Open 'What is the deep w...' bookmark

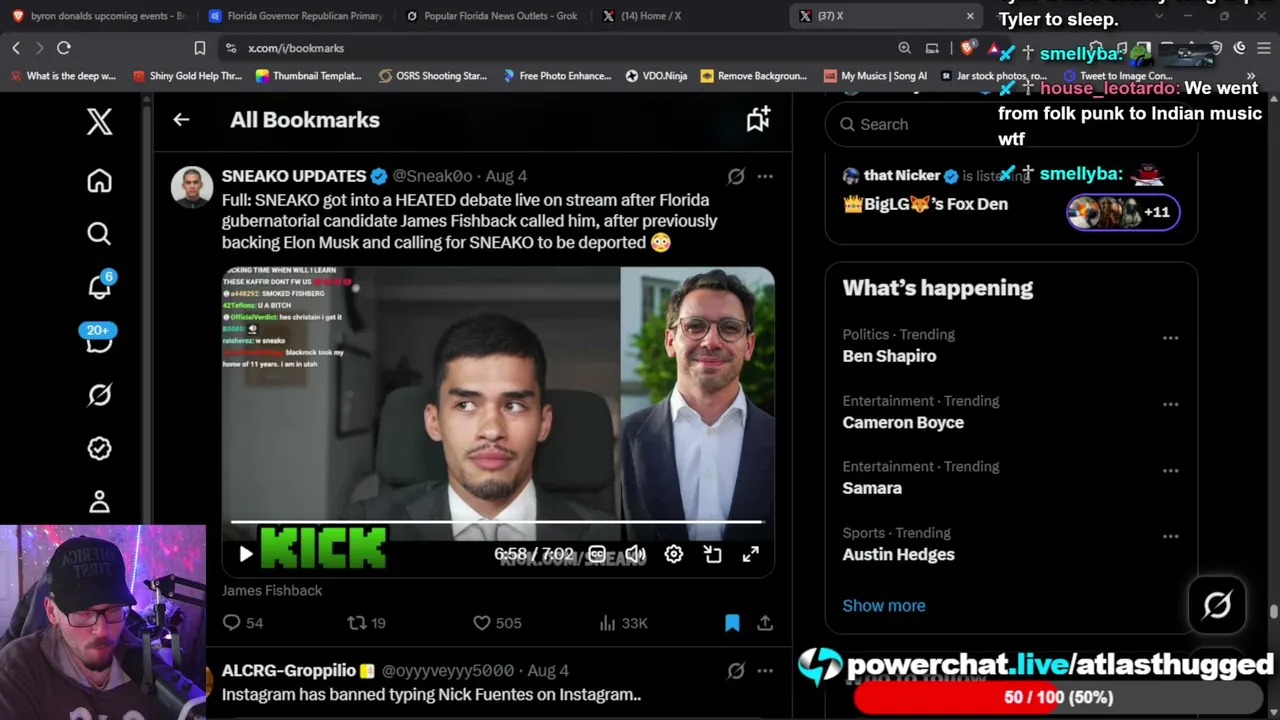(x=63, y=76)
